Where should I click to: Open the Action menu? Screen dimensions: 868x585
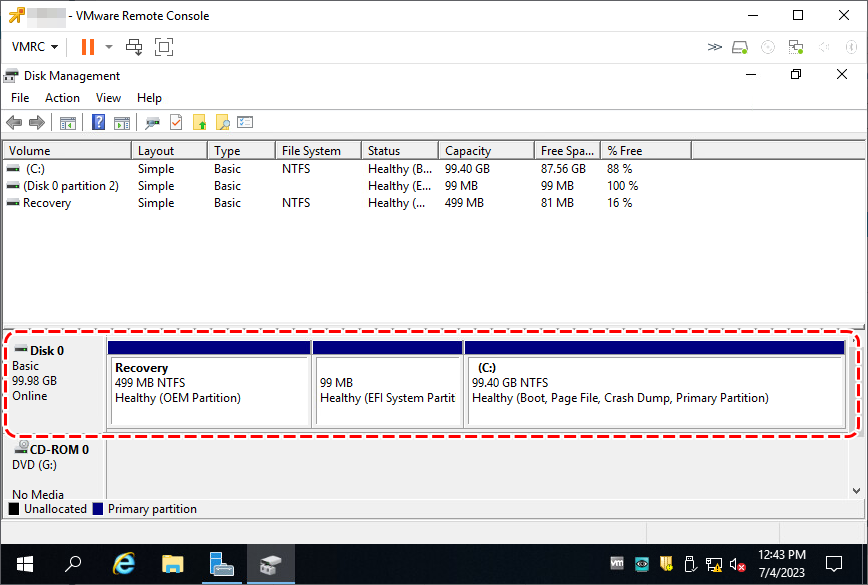click(62, 98)
